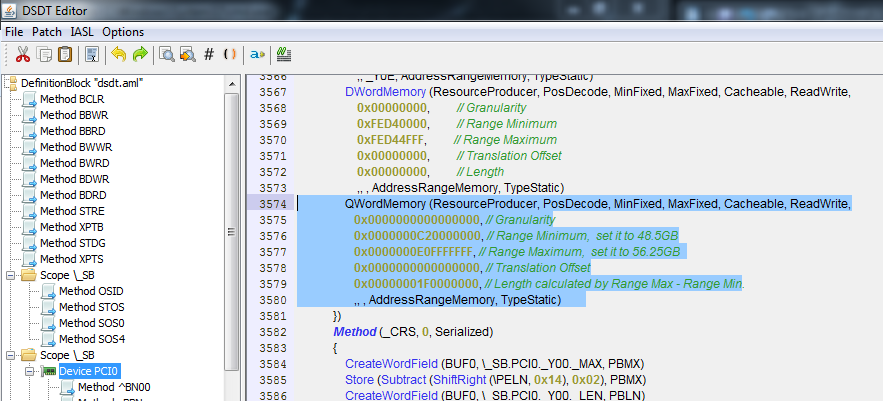Click the Copy icon in toolbar
The height and width of the screenshot is (401, 883).
(x=44, y=55)
